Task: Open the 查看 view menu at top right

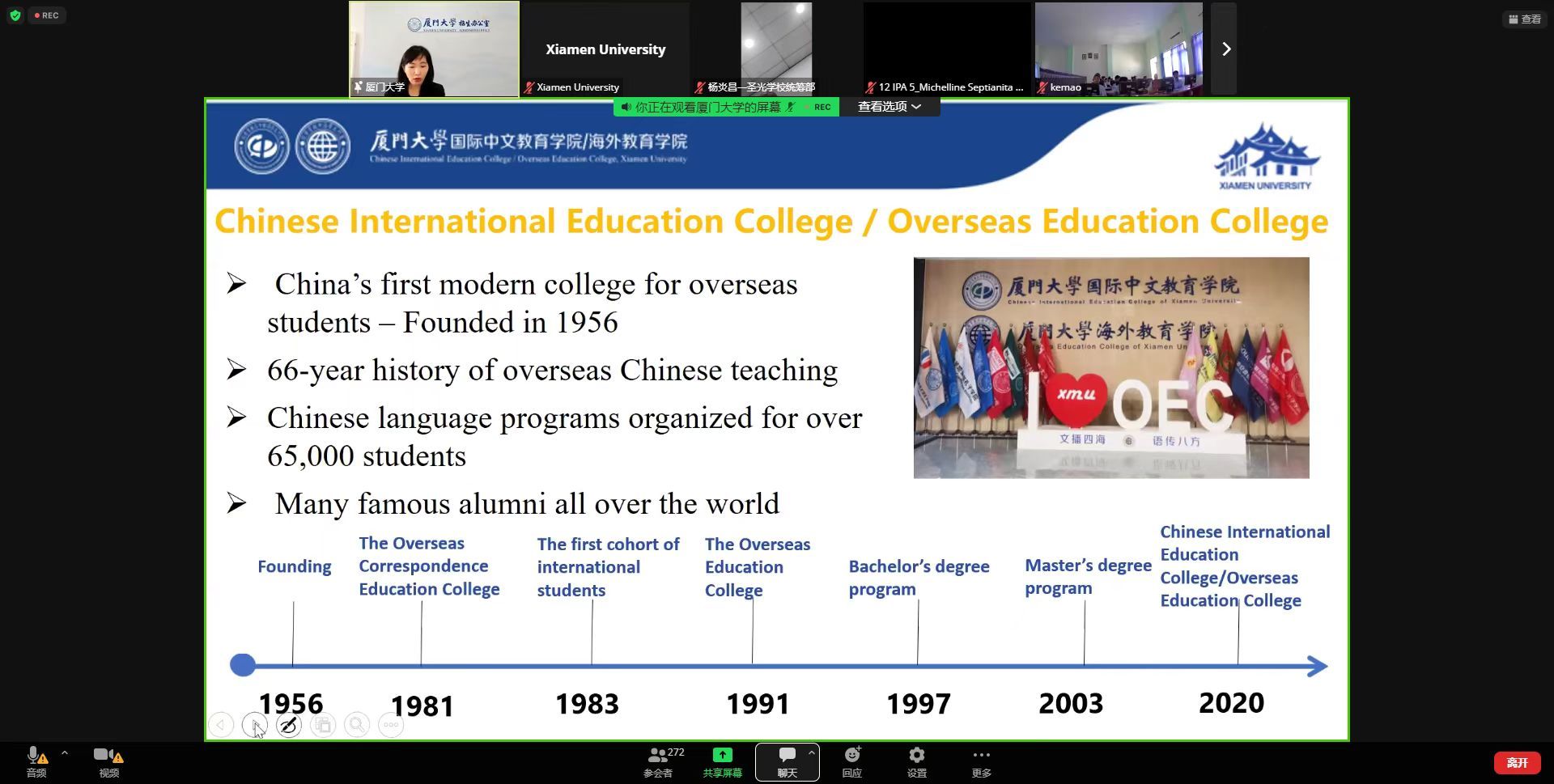Action: tap(1525, 19)
